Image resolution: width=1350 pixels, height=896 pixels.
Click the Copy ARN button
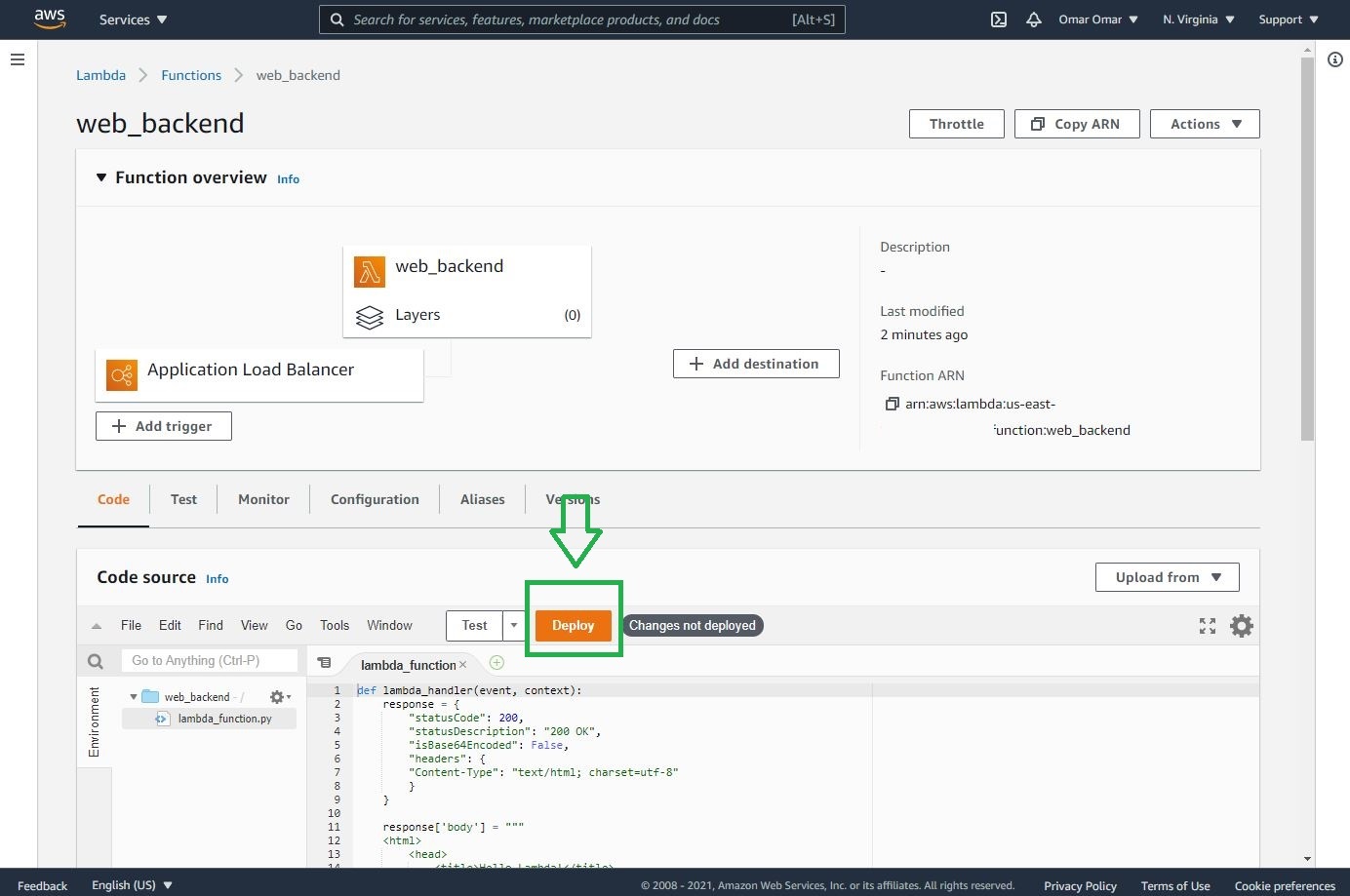click(1077, 124)
